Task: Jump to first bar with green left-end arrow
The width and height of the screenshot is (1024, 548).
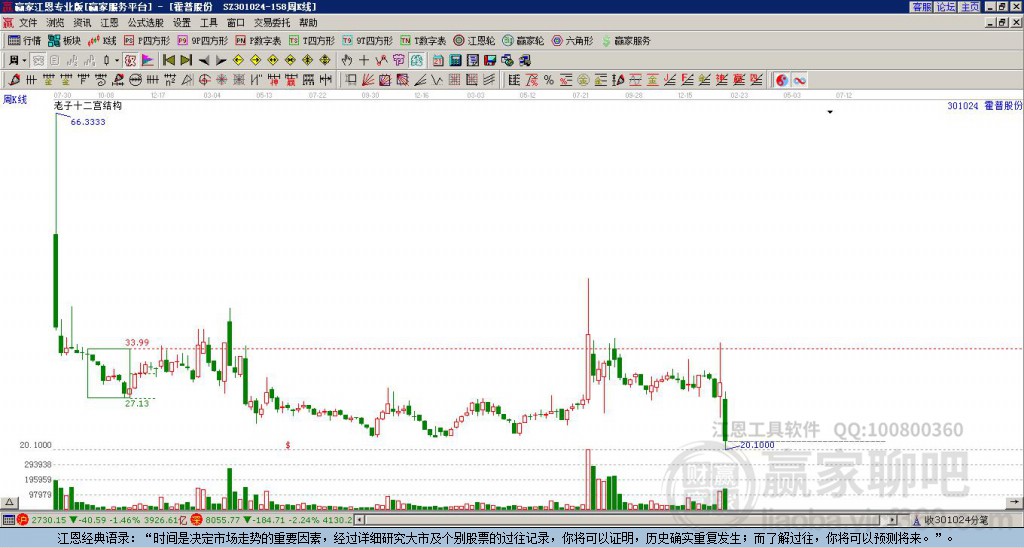Action: point(168,60)
